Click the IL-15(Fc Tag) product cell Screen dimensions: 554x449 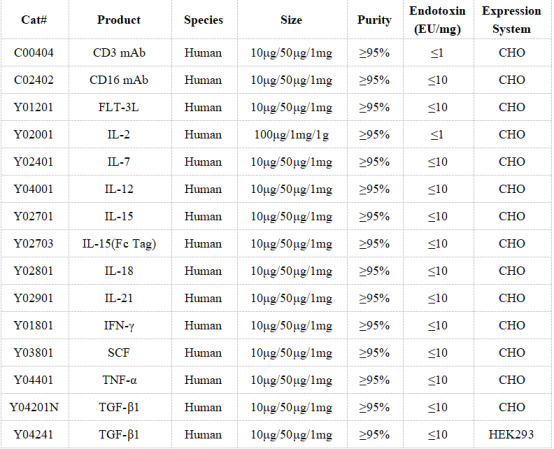(119, 244)
